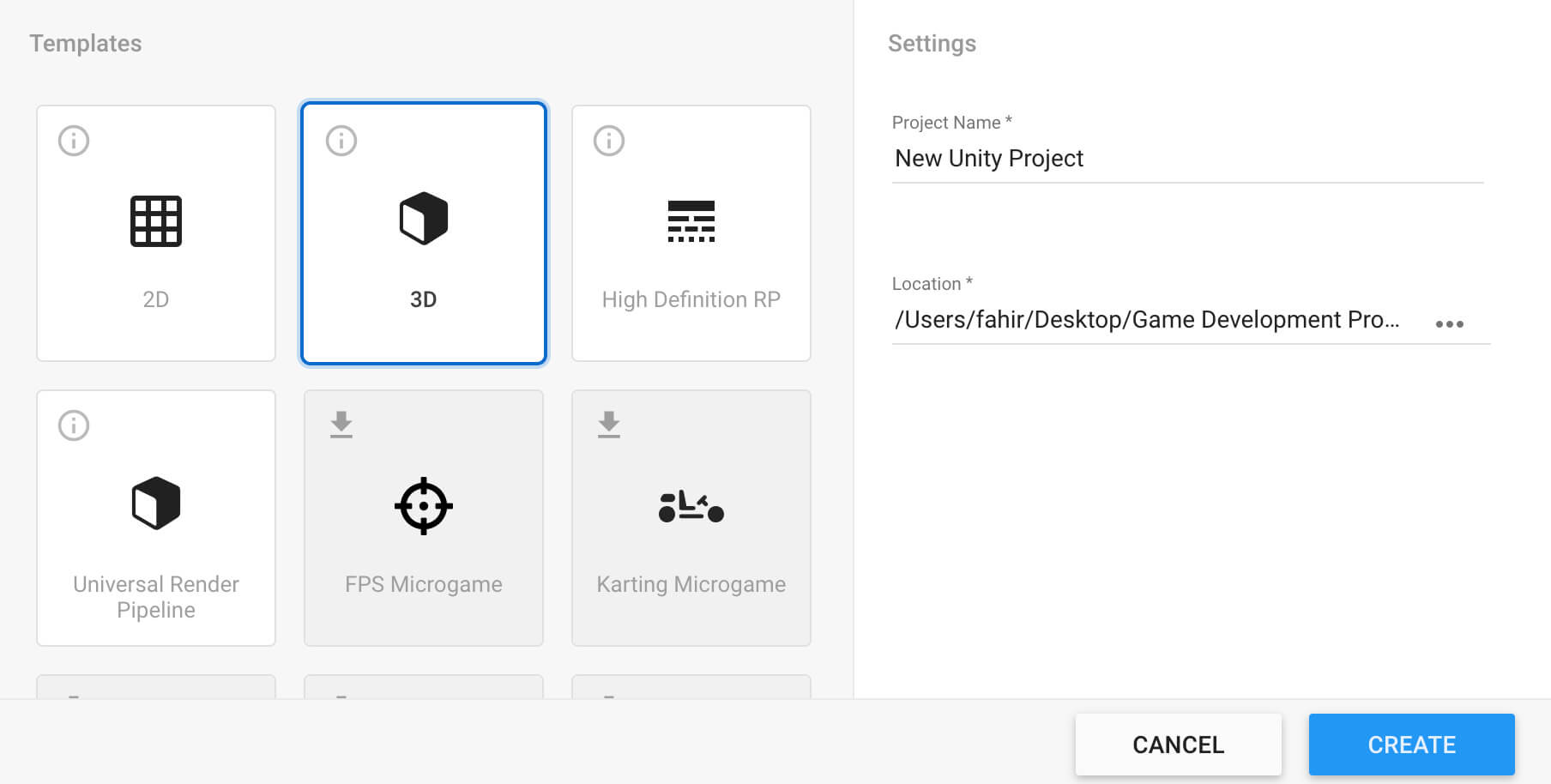The width and height of the screenshot is (1551, 784).
Task: Click the Project Name text field
Action: pos(1187,159)
